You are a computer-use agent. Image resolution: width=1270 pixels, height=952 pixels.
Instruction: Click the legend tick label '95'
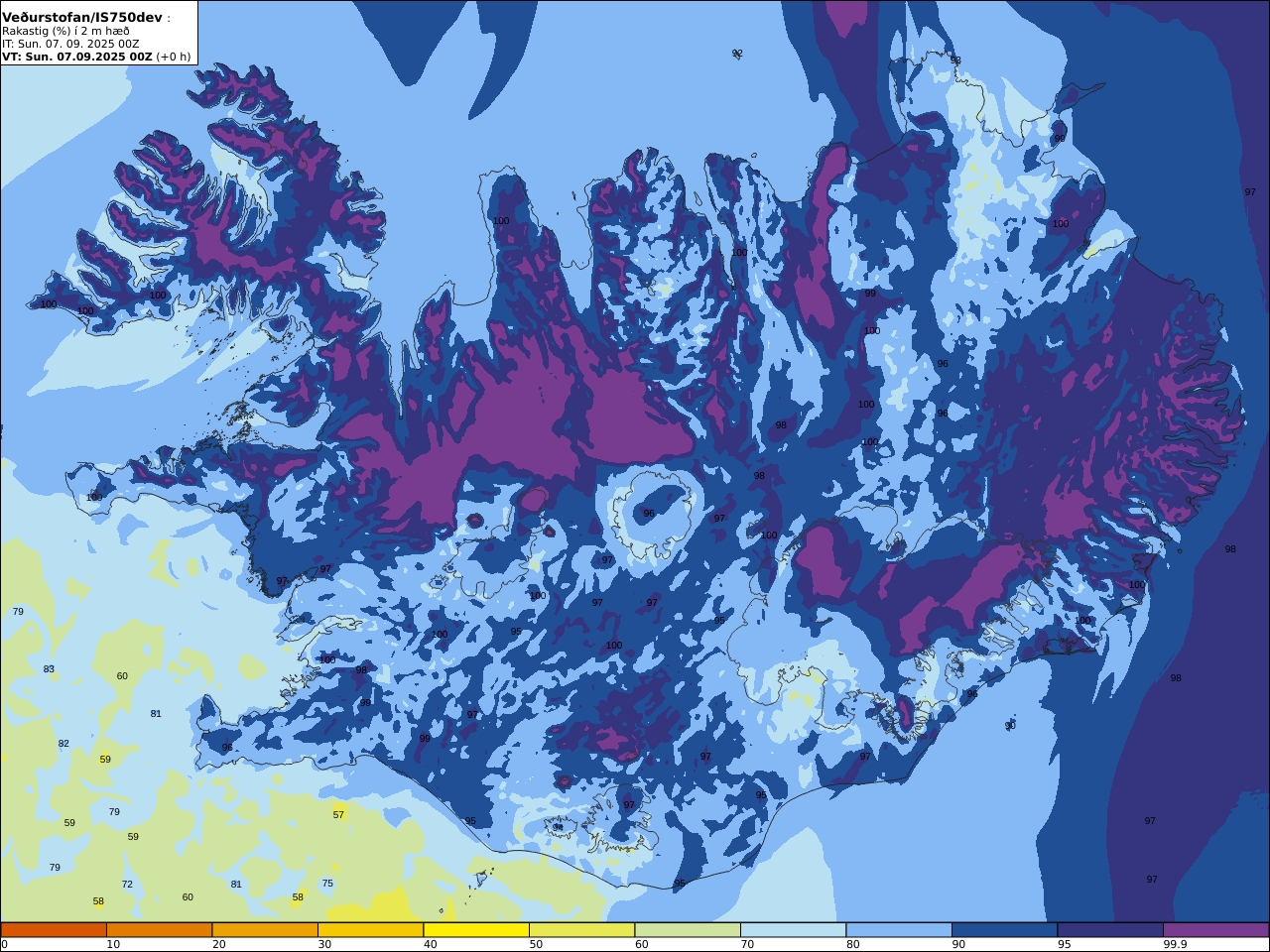click(1064, 945)
